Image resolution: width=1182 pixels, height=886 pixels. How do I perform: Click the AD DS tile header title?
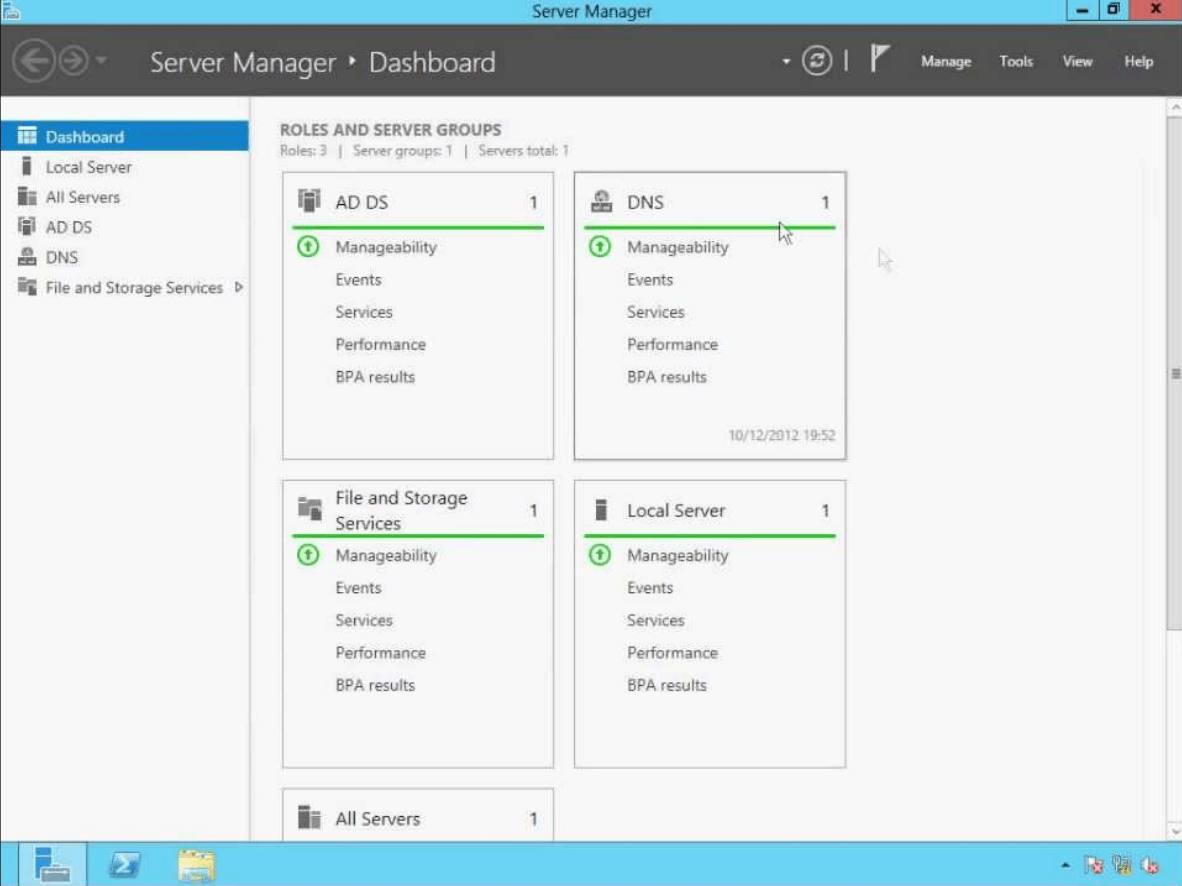361,202
